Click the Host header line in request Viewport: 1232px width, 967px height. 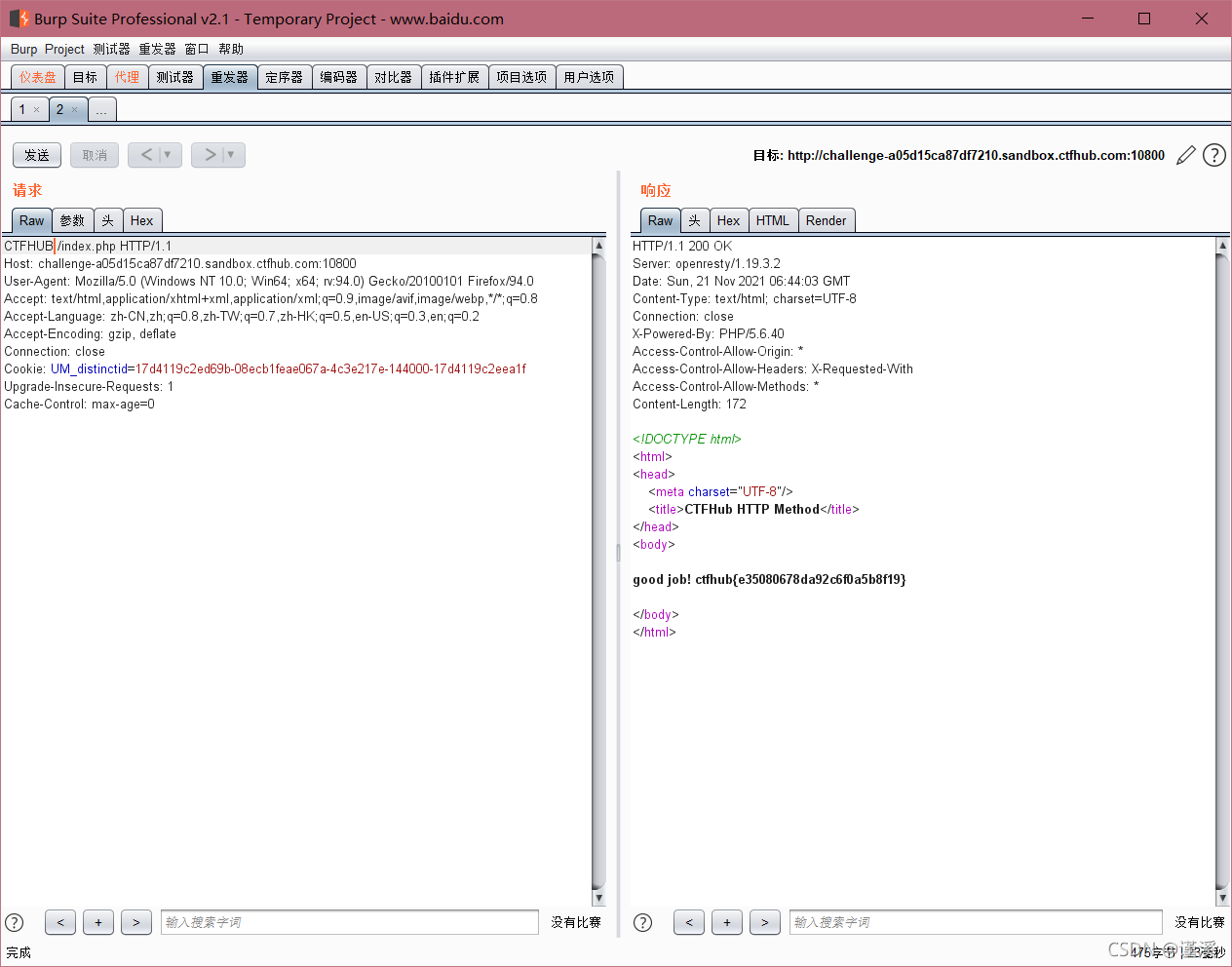pos(180,264)
